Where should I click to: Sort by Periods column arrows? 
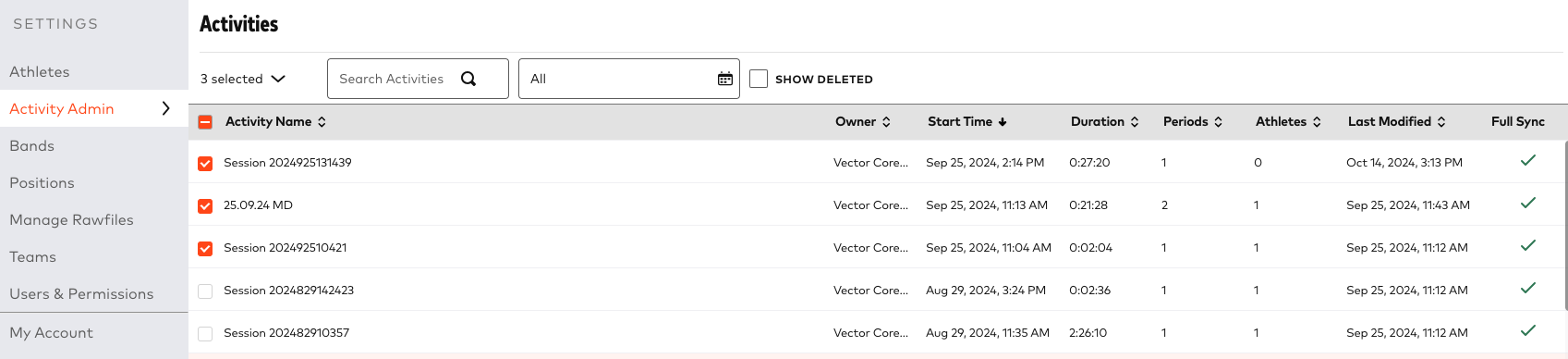pyautogui.click(x=1218, y=121)
